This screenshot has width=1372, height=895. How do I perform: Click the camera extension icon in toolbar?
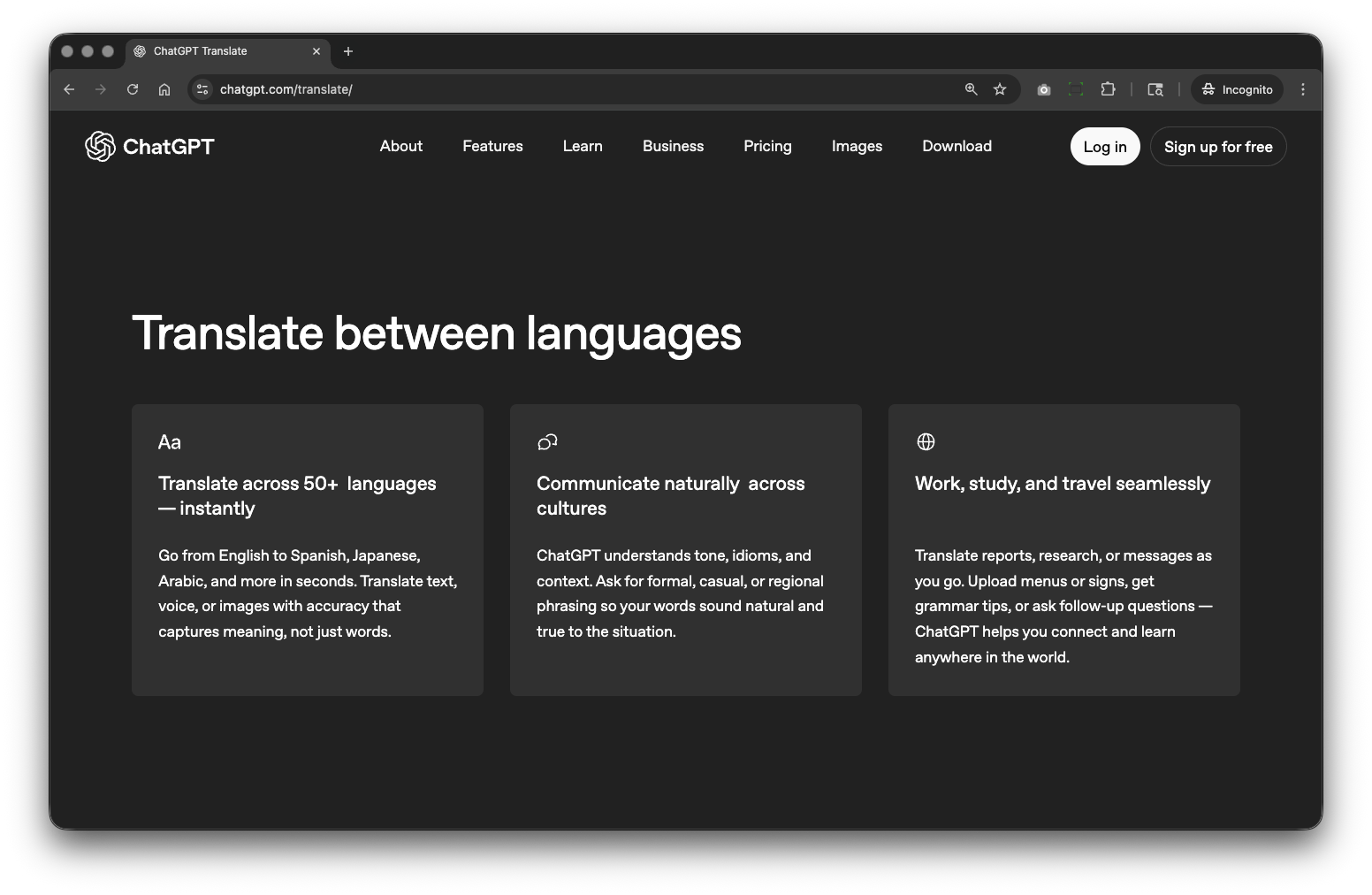tap(1043, 89)
